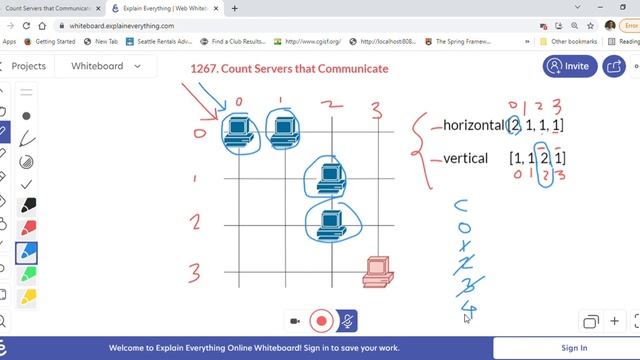Open the New Tab bookmark
The height and width of the screenshot is (360, 640).
(x=101, y=42)
